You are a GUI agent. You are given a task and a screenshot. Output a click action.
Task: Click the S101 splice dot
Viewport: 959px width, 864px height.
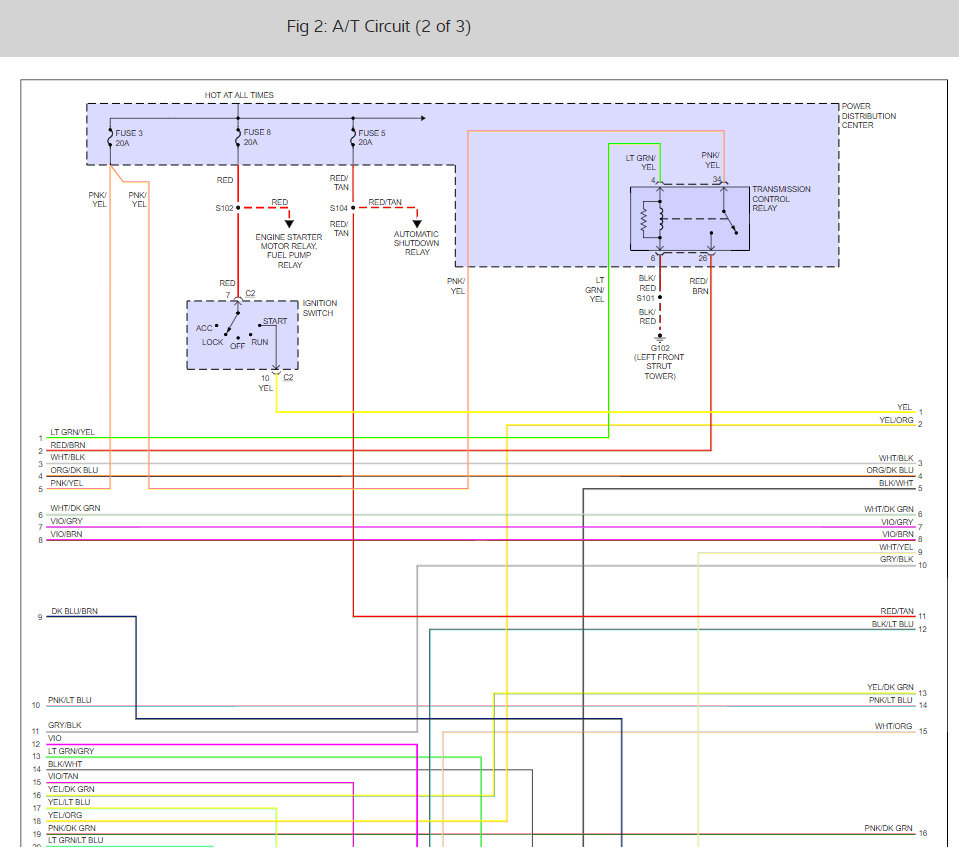pos(660,297)
